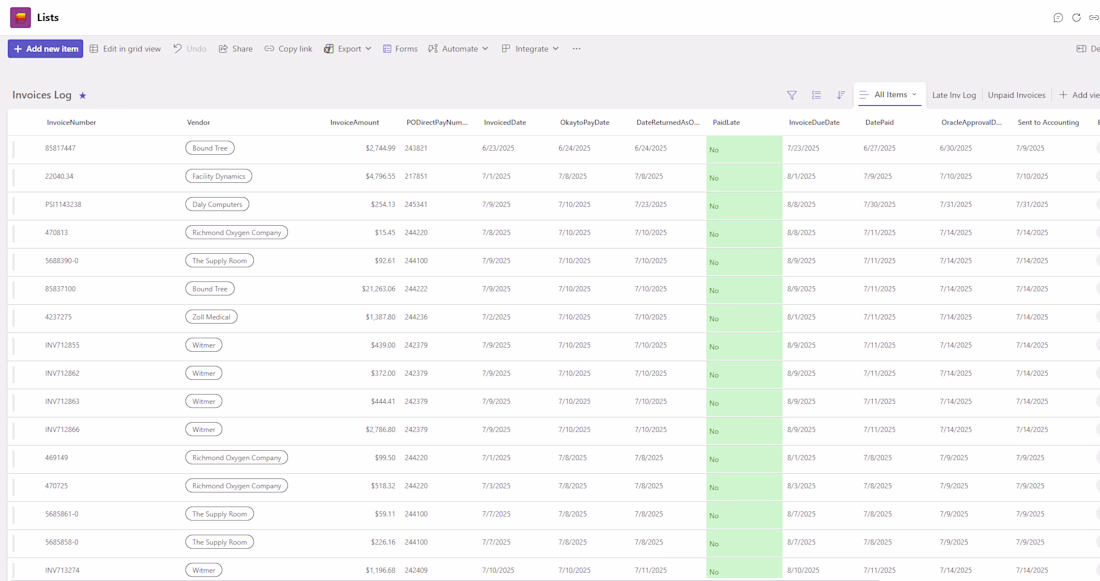Click the refresh icon in top bar

coord(1076,18)
